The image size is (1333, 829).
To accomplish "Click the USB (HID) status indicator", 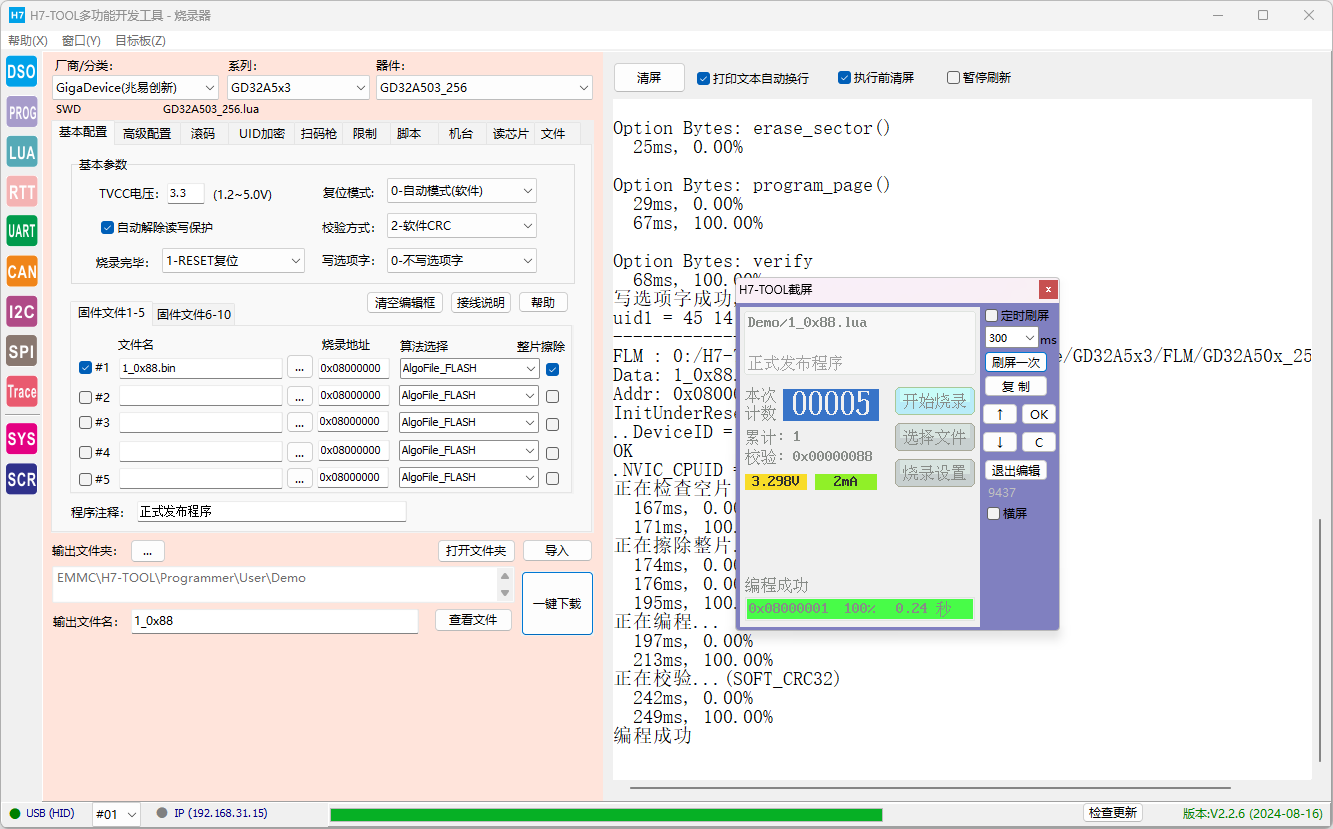I will (x=43, y=813).
